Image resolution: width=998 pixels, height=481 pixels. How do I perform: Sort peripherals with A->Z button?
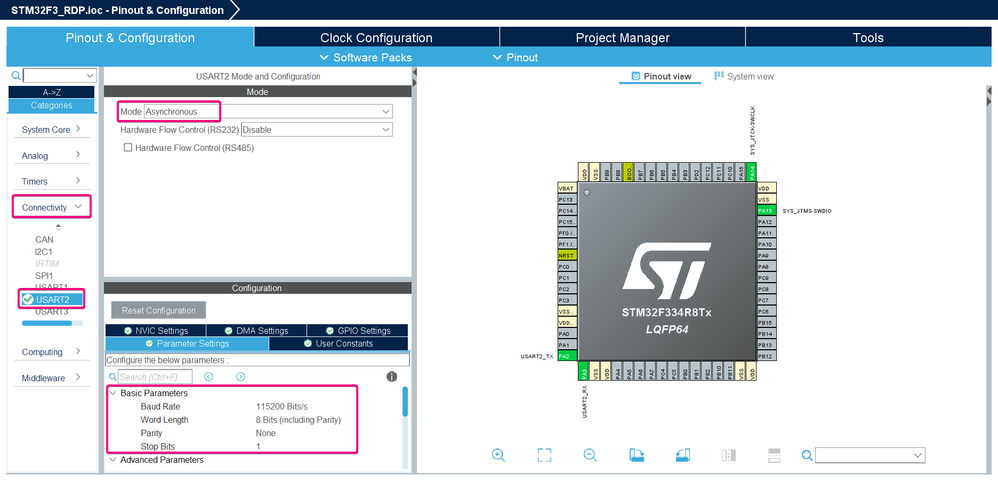(52, 92)
